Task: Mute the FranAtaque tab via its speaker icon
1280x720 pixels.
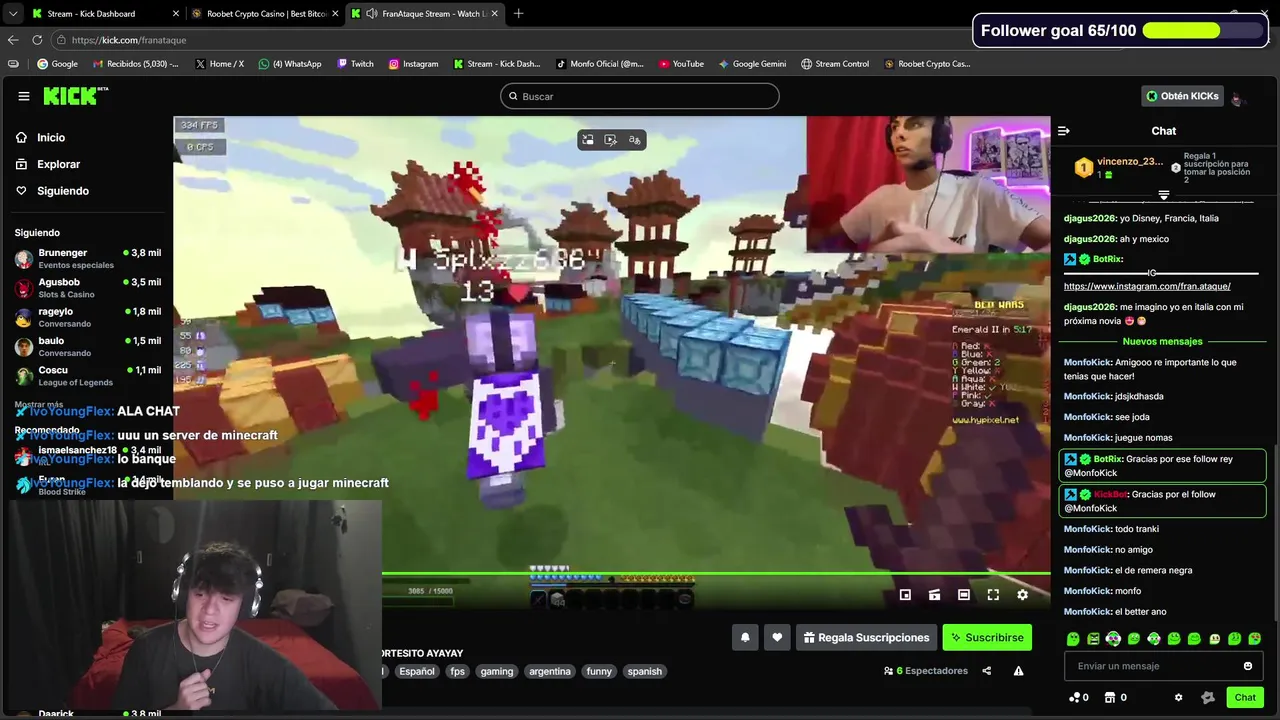Action: point(372,14)
